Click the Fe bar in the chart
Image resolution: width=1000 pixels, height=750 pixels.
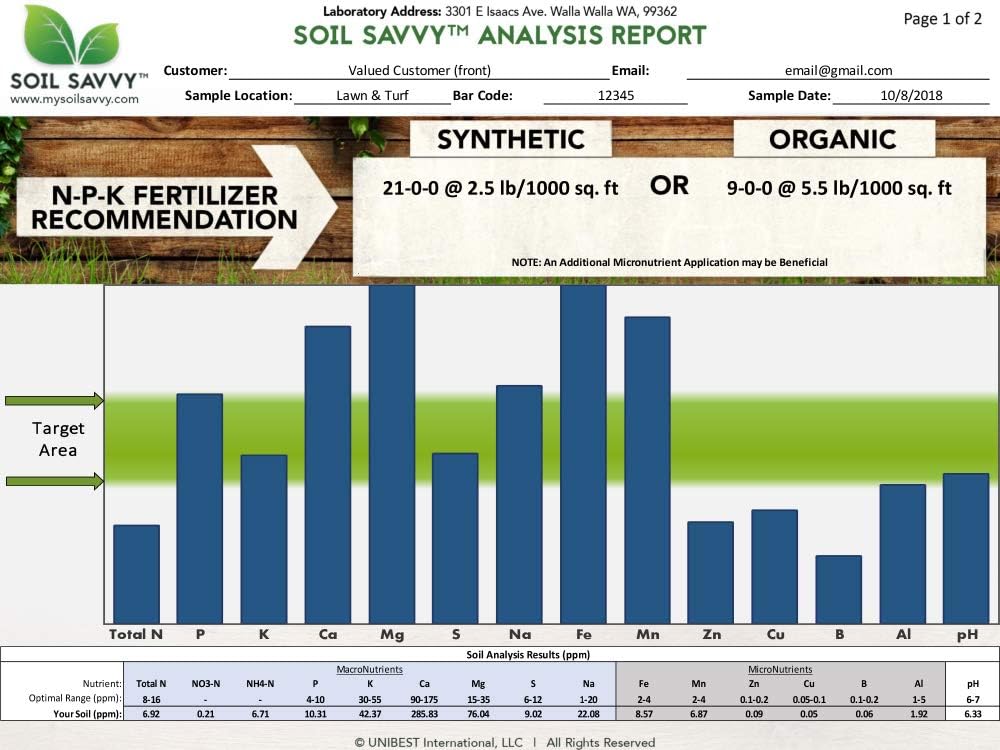tap(584, 454)
